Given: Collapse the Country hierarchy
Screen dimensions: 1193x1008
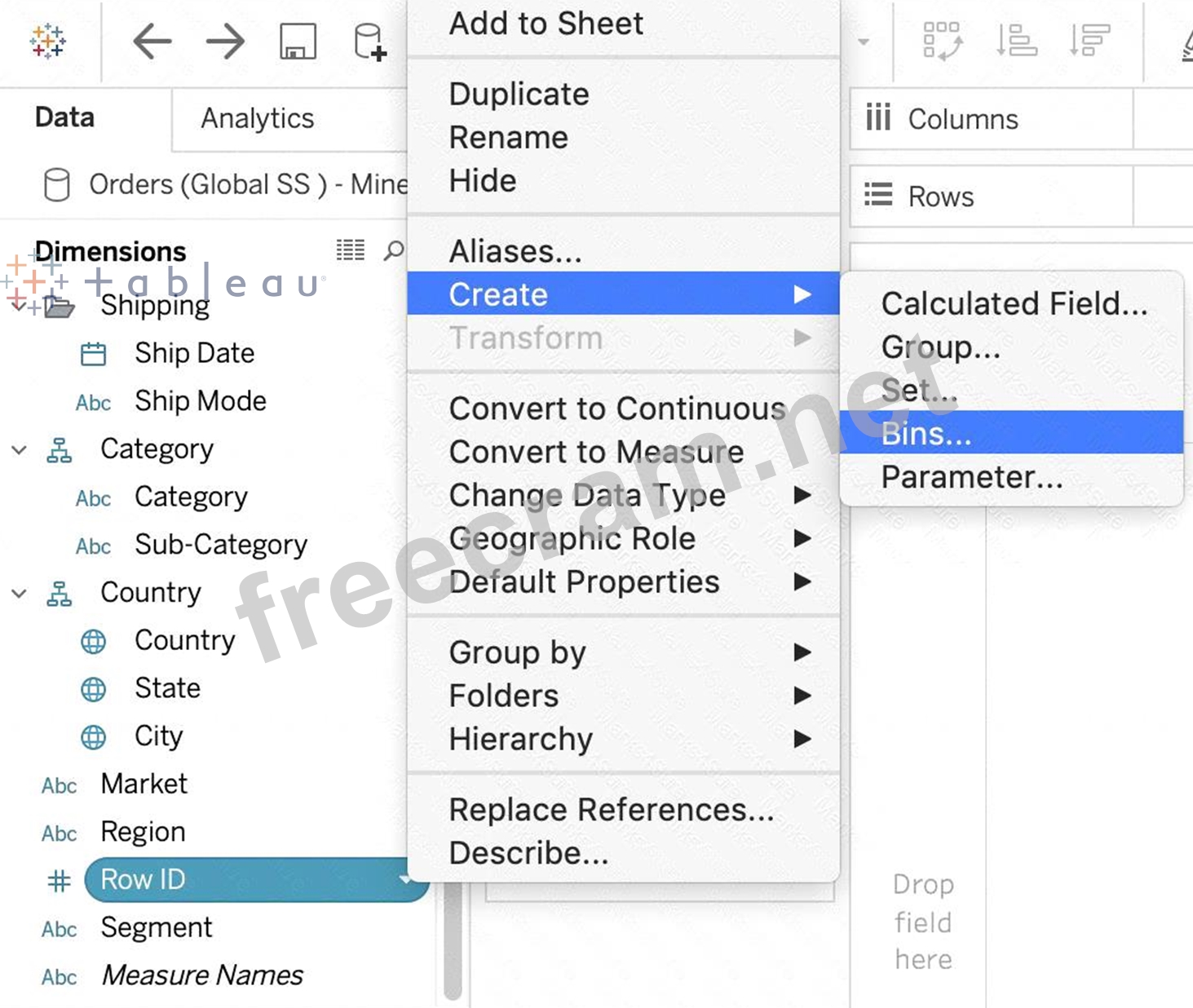Looking at the screenshot, I should click(x=20, y=594).
